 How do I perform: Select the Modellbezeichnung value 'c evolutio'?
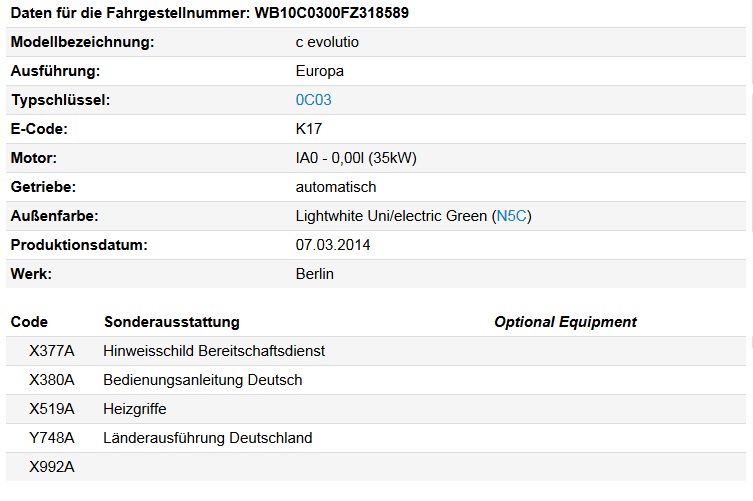point(327,42)
